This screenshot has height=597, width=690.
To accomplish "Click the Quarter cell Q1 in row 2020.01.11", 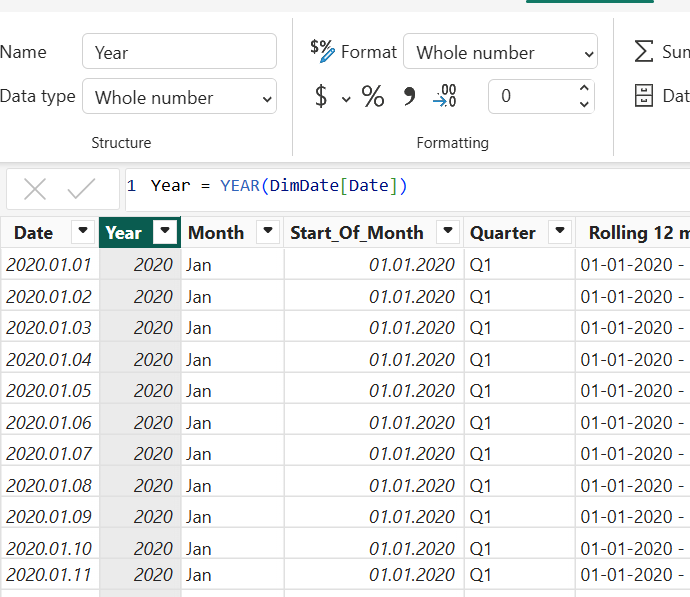I will point(520,575).
